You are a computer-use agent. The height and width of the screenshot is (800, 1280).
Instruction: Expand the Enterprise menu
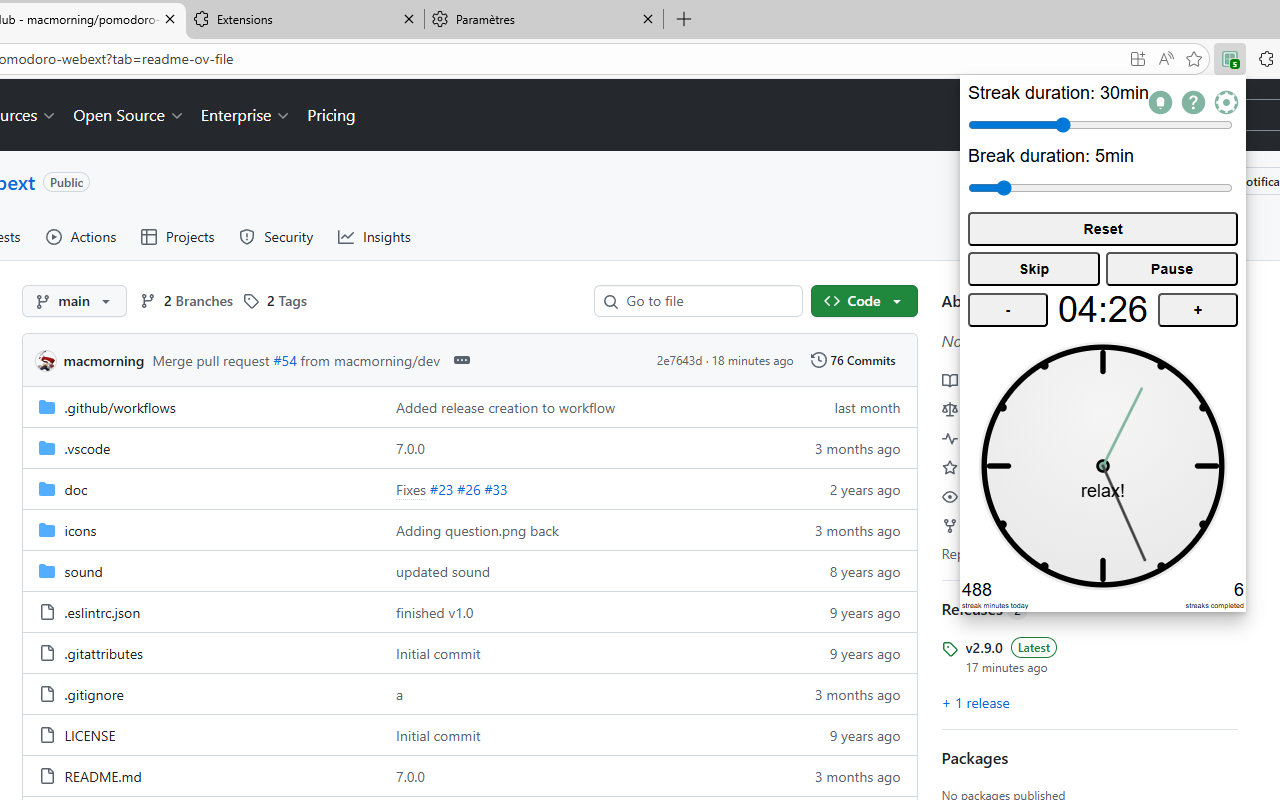(245, 116)
